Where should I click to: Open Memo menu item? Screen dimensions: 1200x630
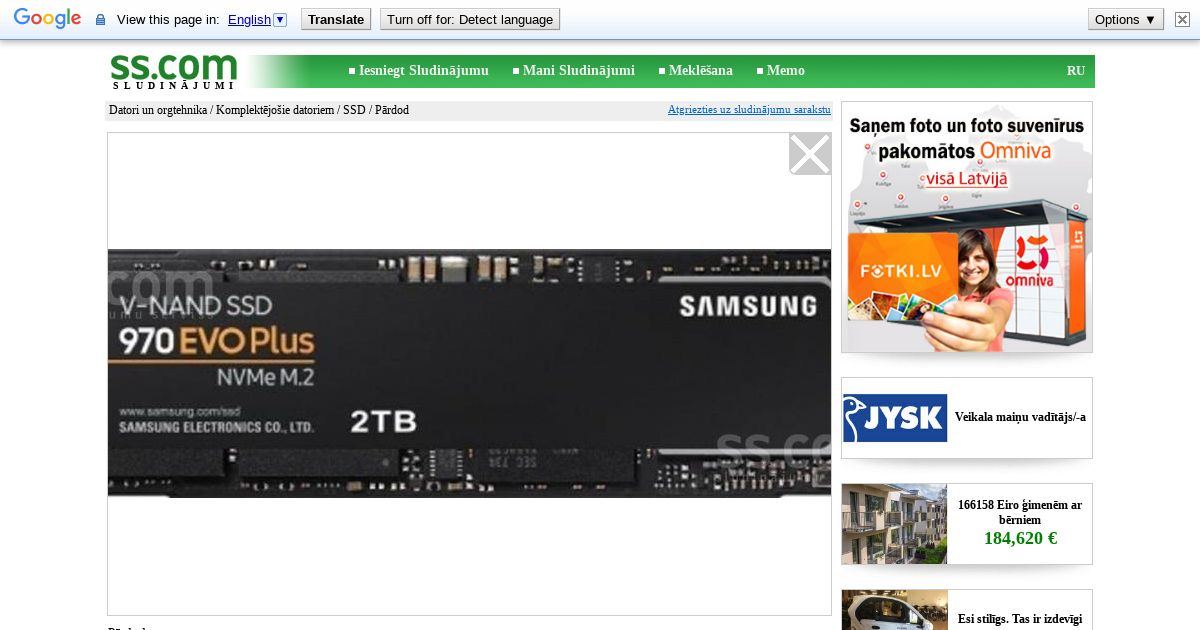(785, 70)
